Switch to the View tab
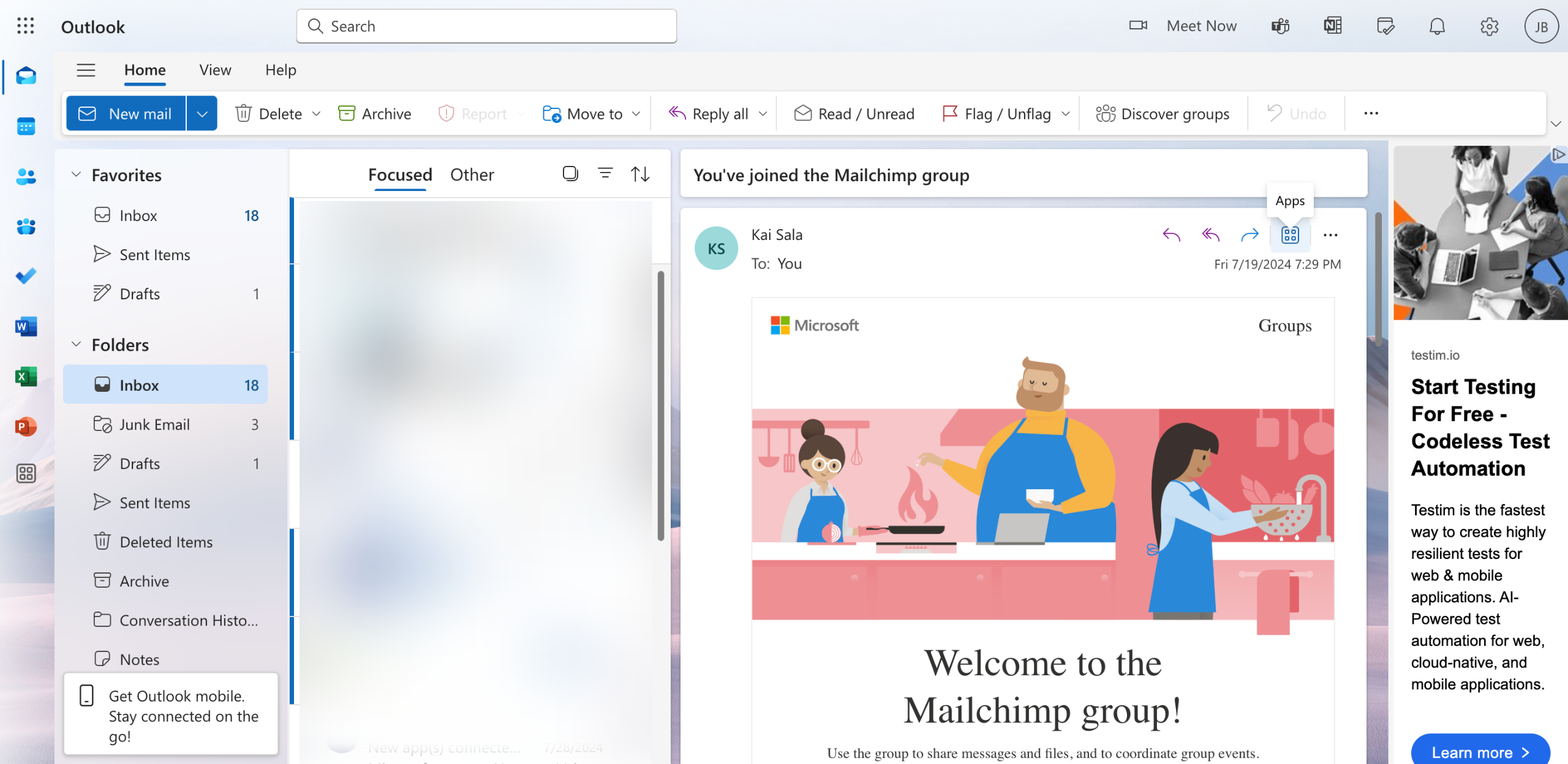This screenshot has width=1568, height=764. pos(215,70)
